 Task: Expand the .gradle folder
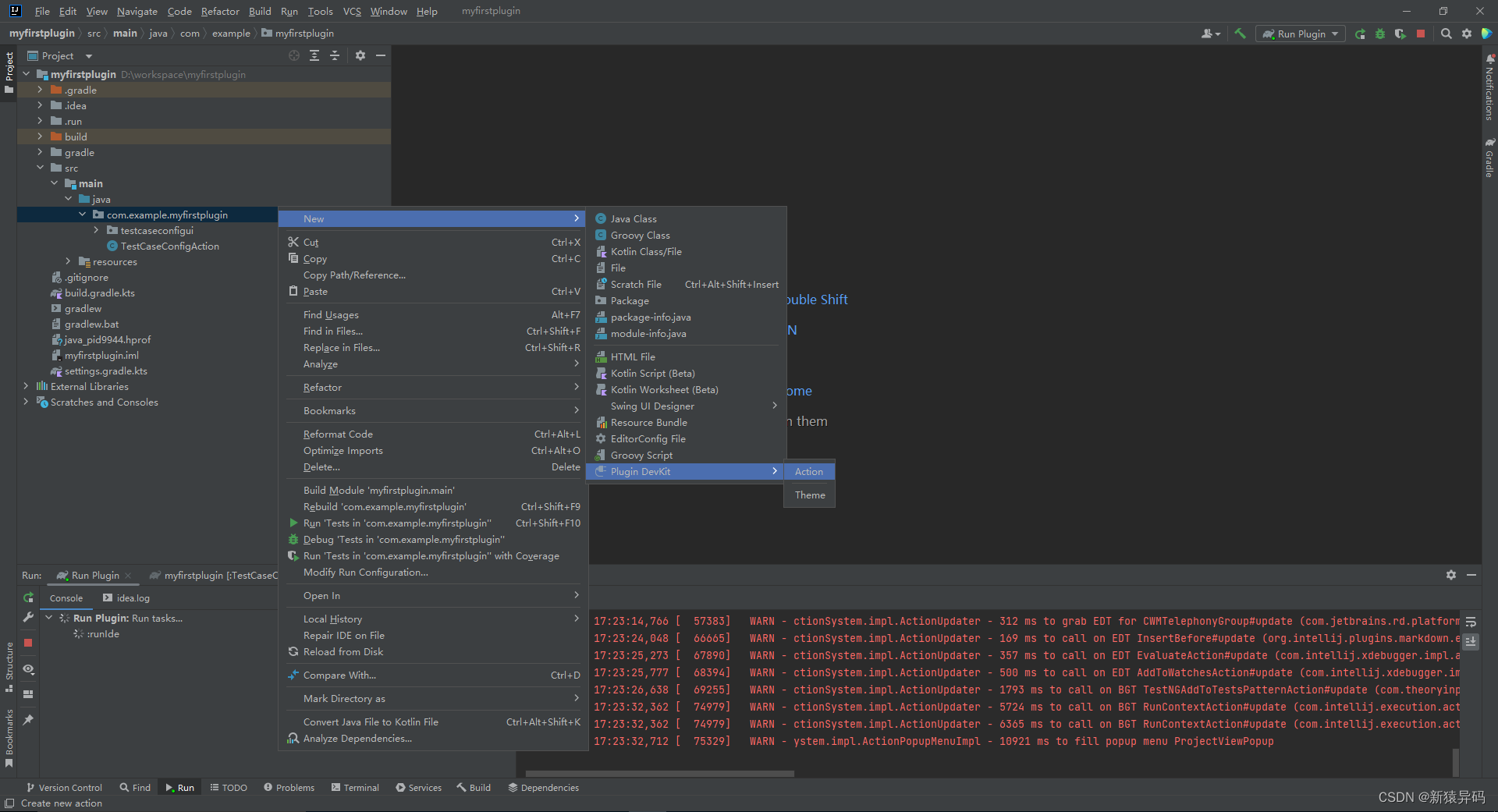point(40,90)
